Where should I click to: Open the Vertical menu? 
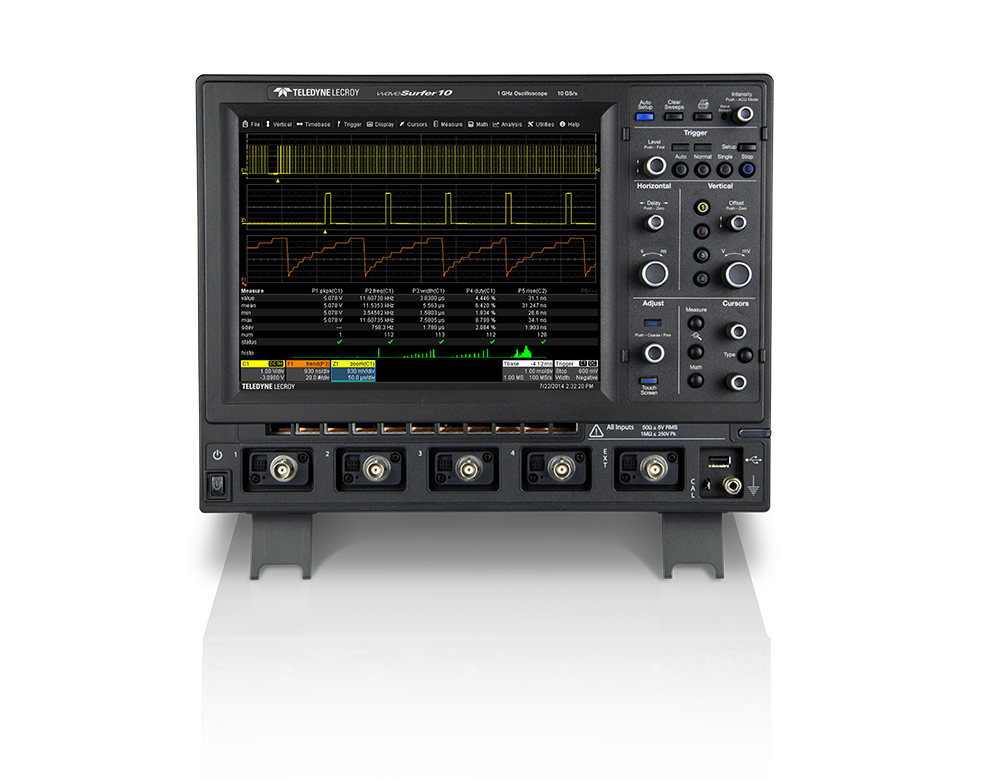pyautogui.click(x=279, y=124)
